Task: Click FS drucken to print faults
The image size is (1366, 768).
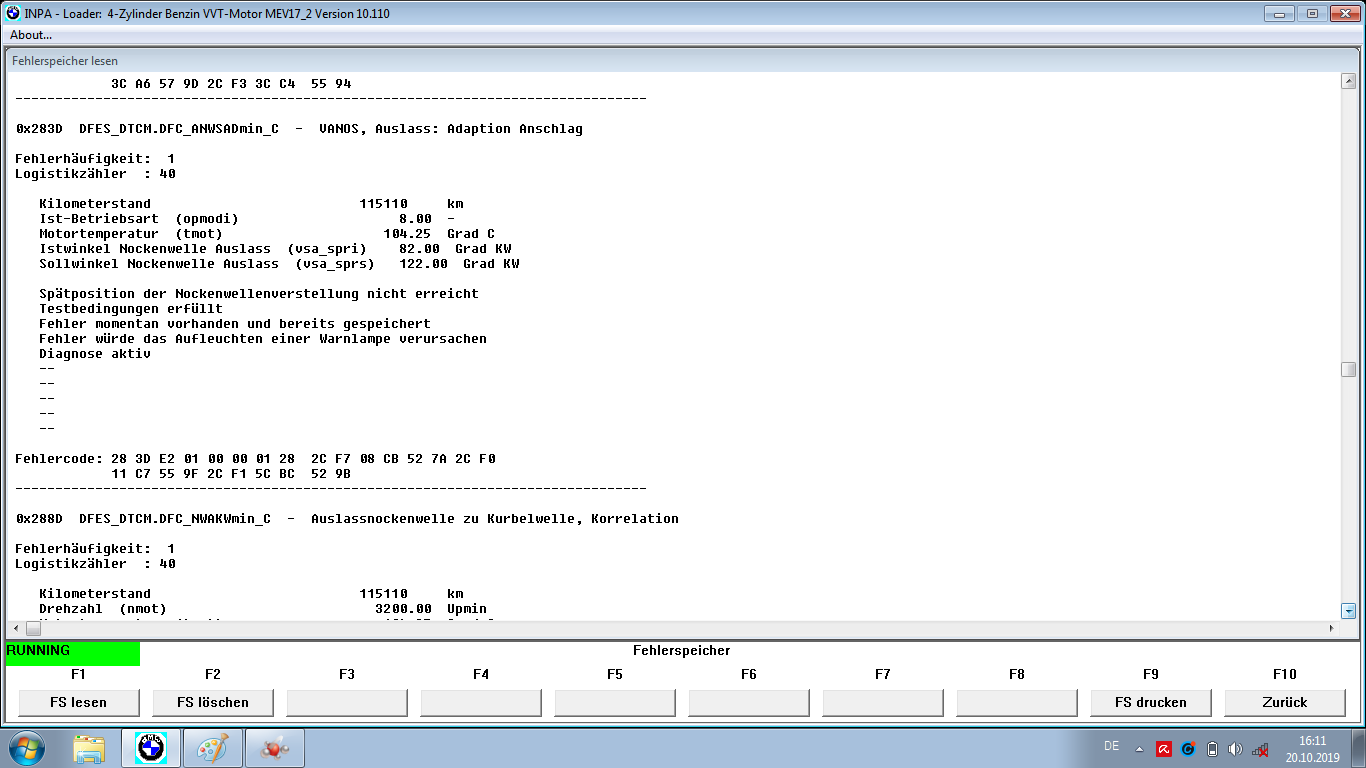Action: click(x=1150, y=702)
